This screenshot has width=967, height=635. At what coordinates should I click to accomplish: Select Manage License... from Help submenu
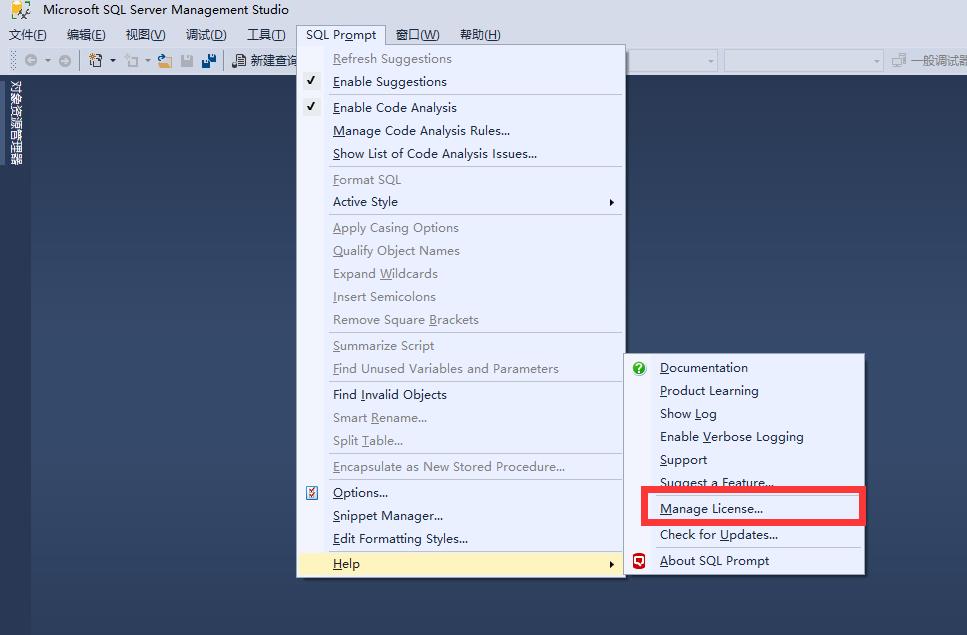coord(711,509)
